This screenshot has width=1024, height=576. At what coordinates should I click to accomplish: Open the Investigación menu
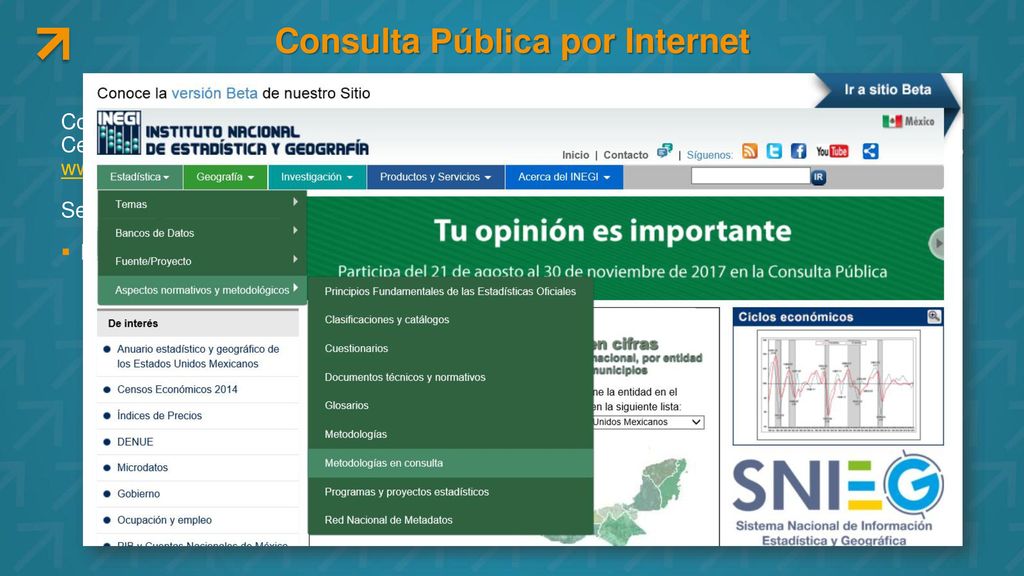317,177
